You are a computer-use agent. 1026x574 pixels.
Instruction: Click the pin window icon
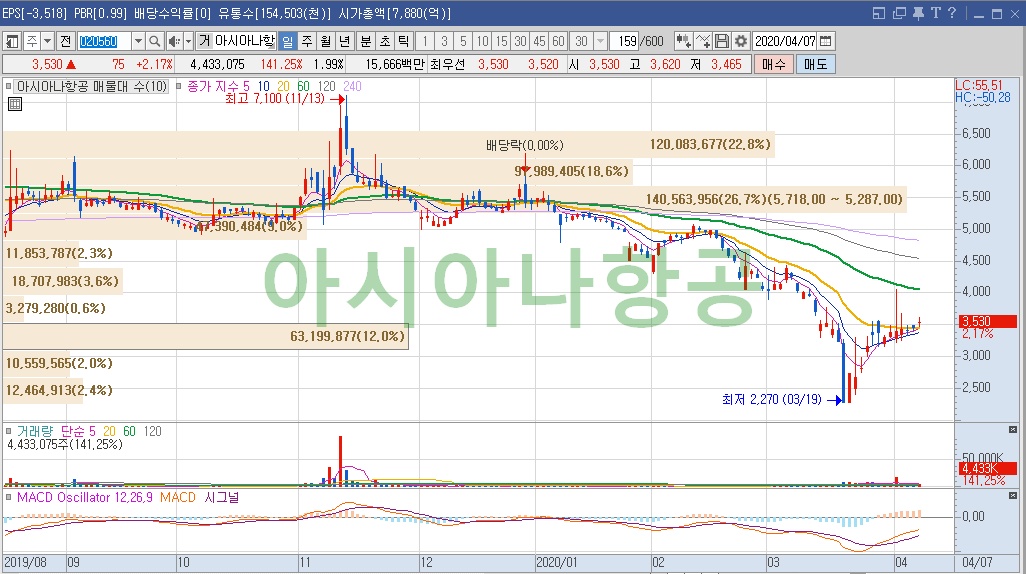pos(918,13)
